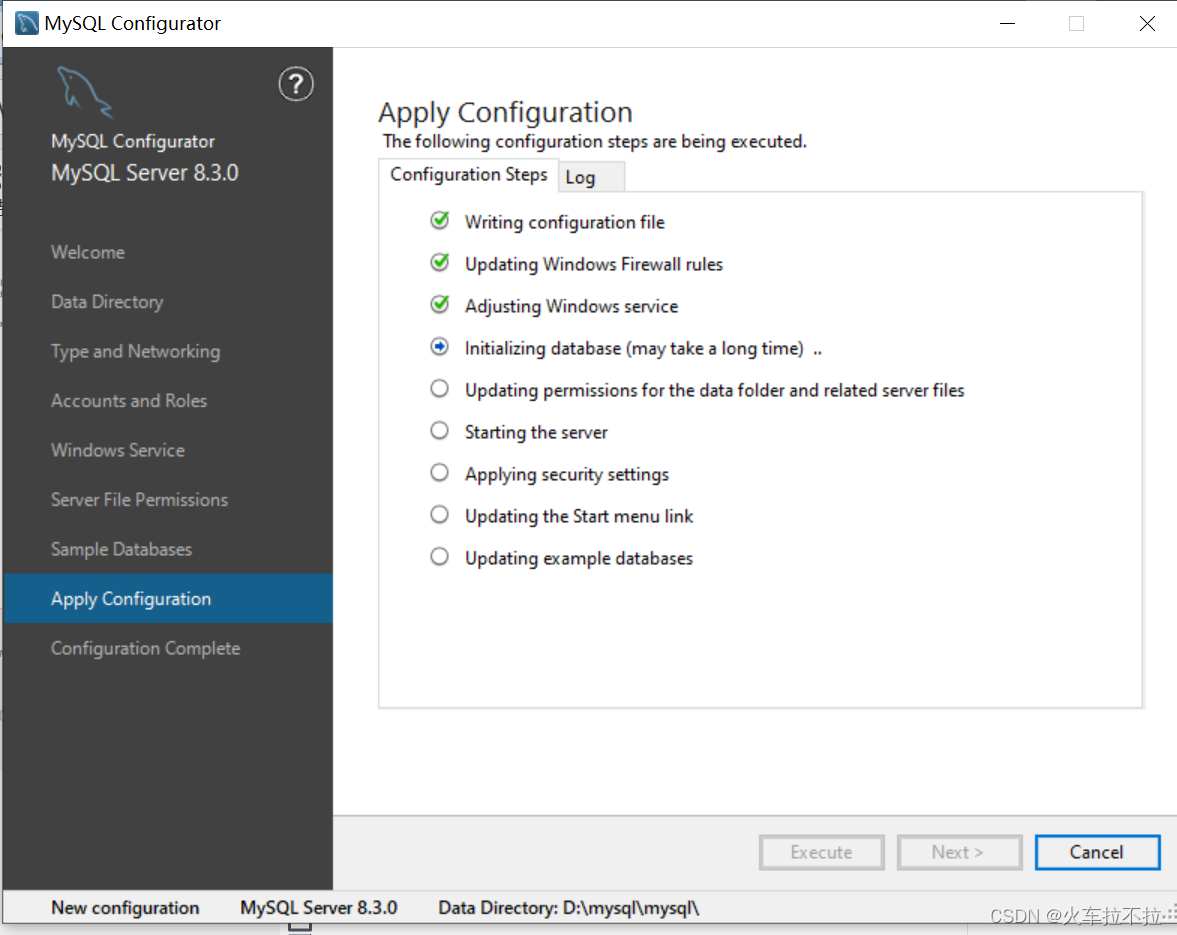Click the MySQL dolphin logo
Viewport: 1177px width, 935px height.
85,92
